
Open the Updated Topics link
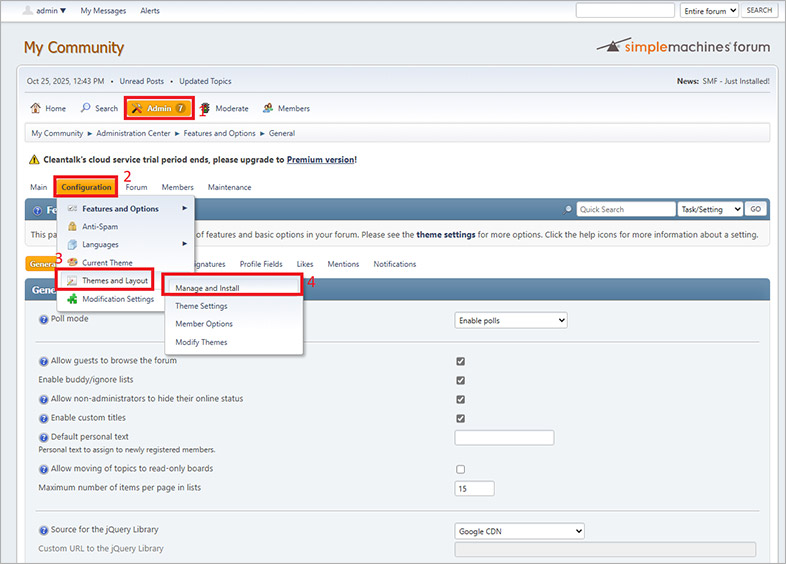point(205,81)
